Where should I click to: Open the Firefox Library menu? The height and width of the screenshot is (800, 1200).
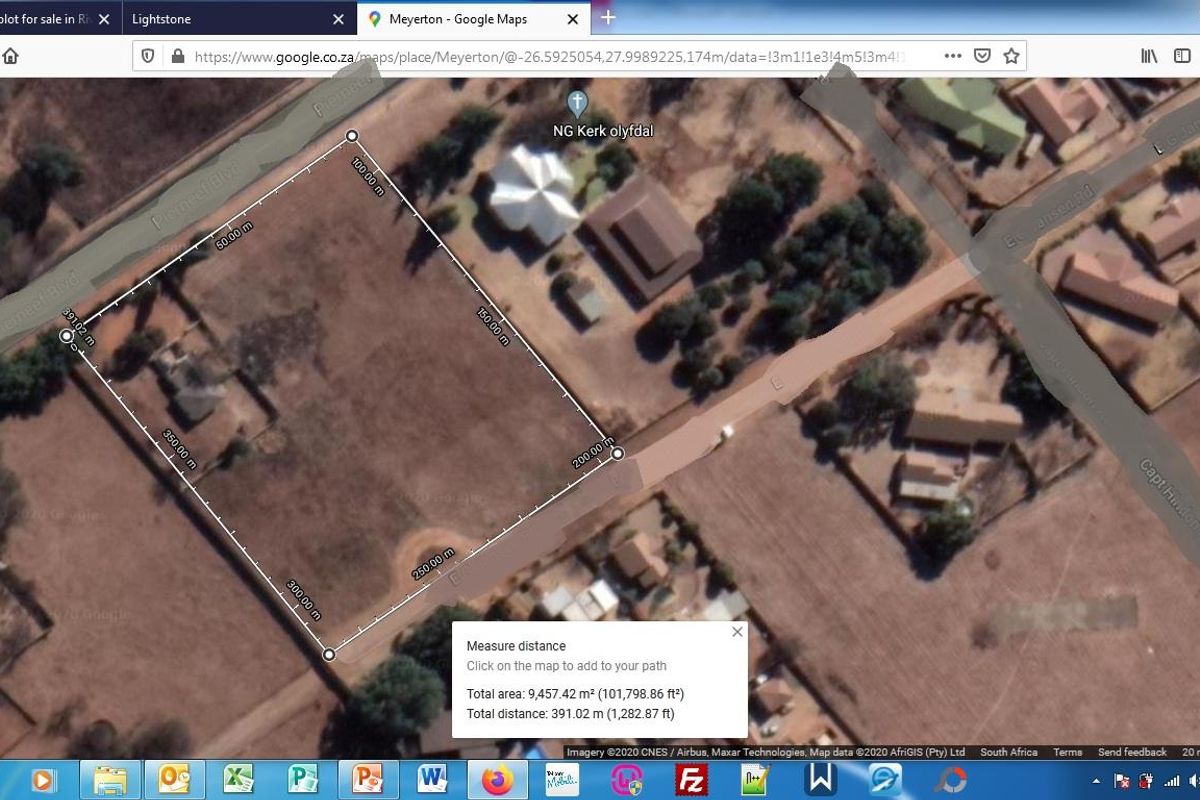1149,56
